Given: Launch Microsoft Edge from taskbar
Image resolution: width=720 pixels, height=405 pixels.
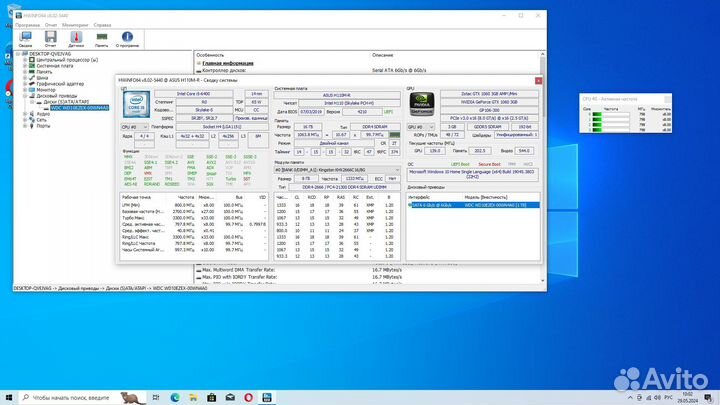Looking at the screenshot, I should click(x=174, y=397).
